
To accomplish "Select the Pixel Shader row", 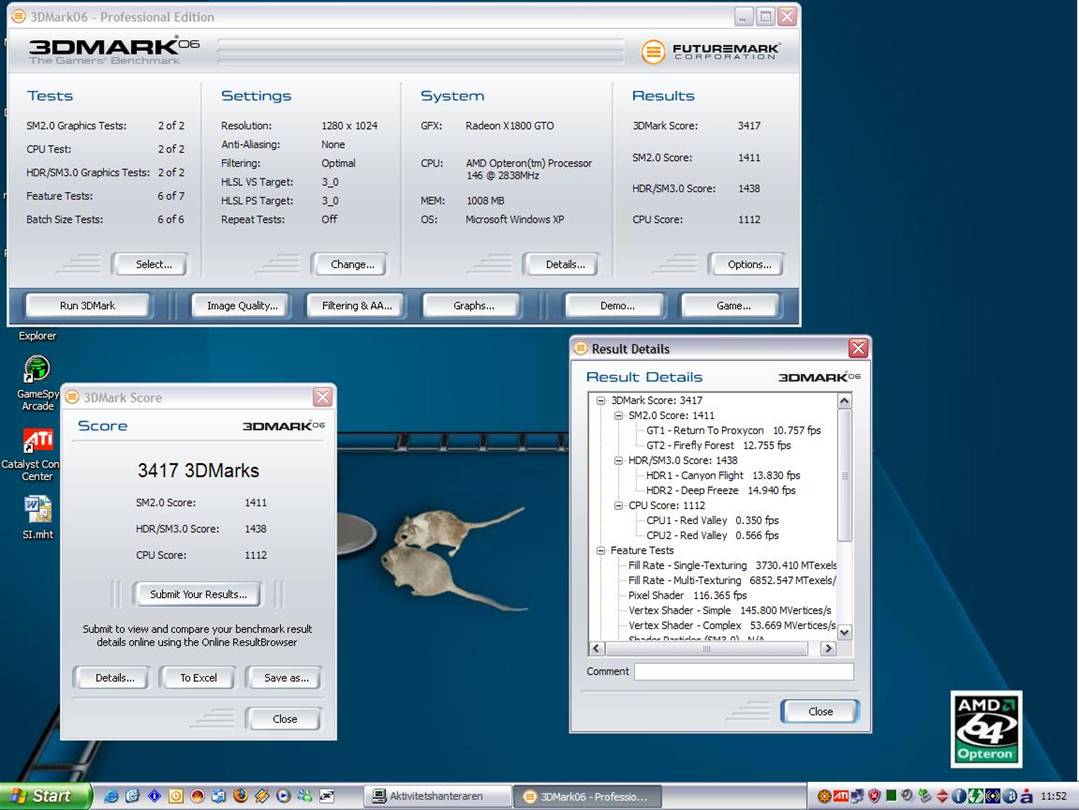I will point(687,596).
